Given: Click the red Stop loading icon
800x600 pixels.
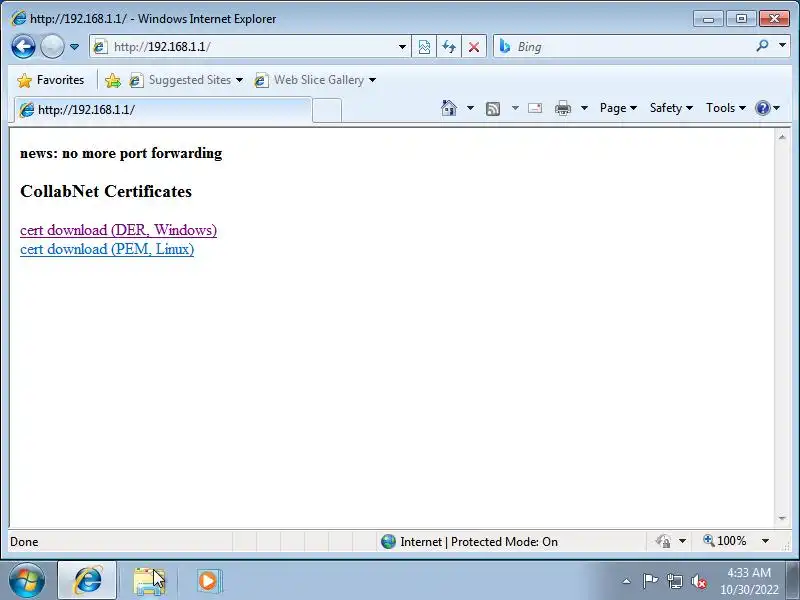Looking at the screenshot, I should tap(473, 47).
